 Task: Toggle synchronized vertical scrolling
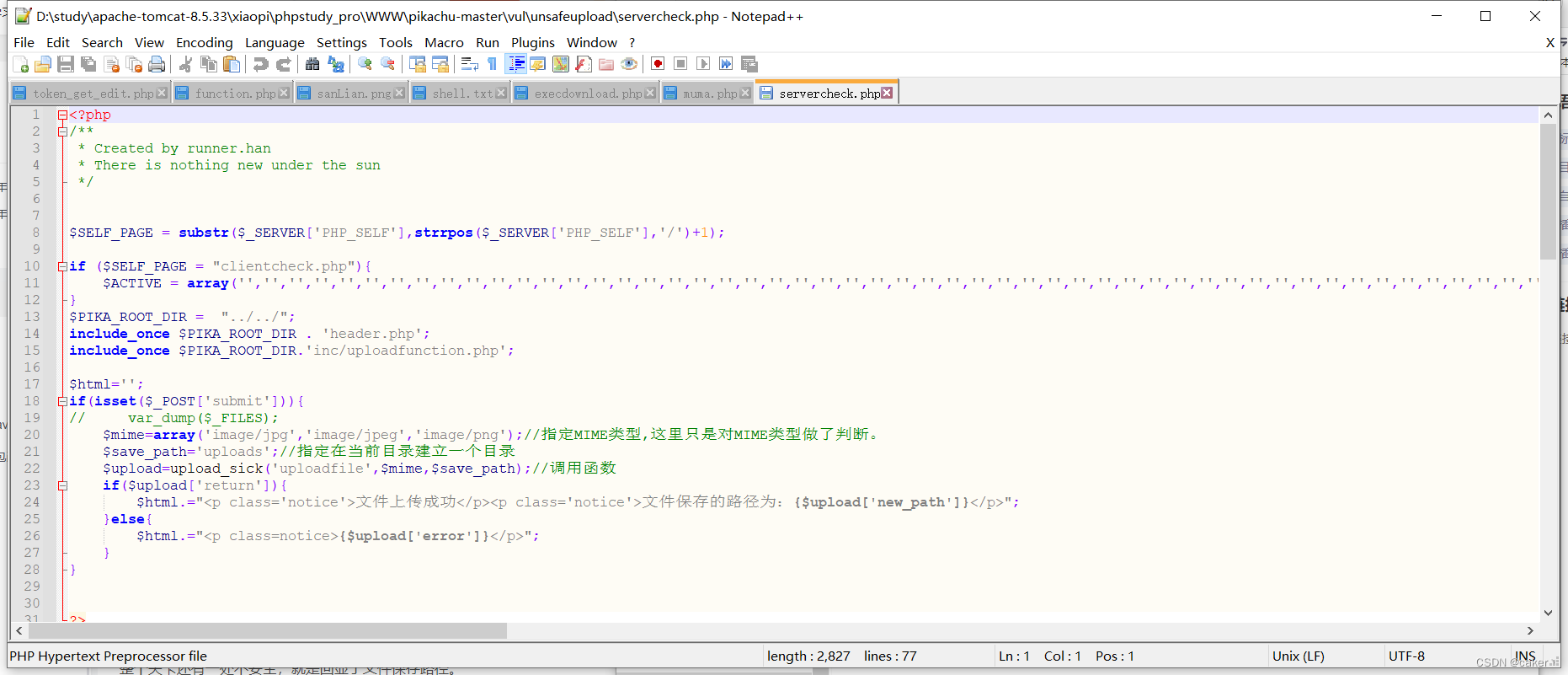coord(417,64)
